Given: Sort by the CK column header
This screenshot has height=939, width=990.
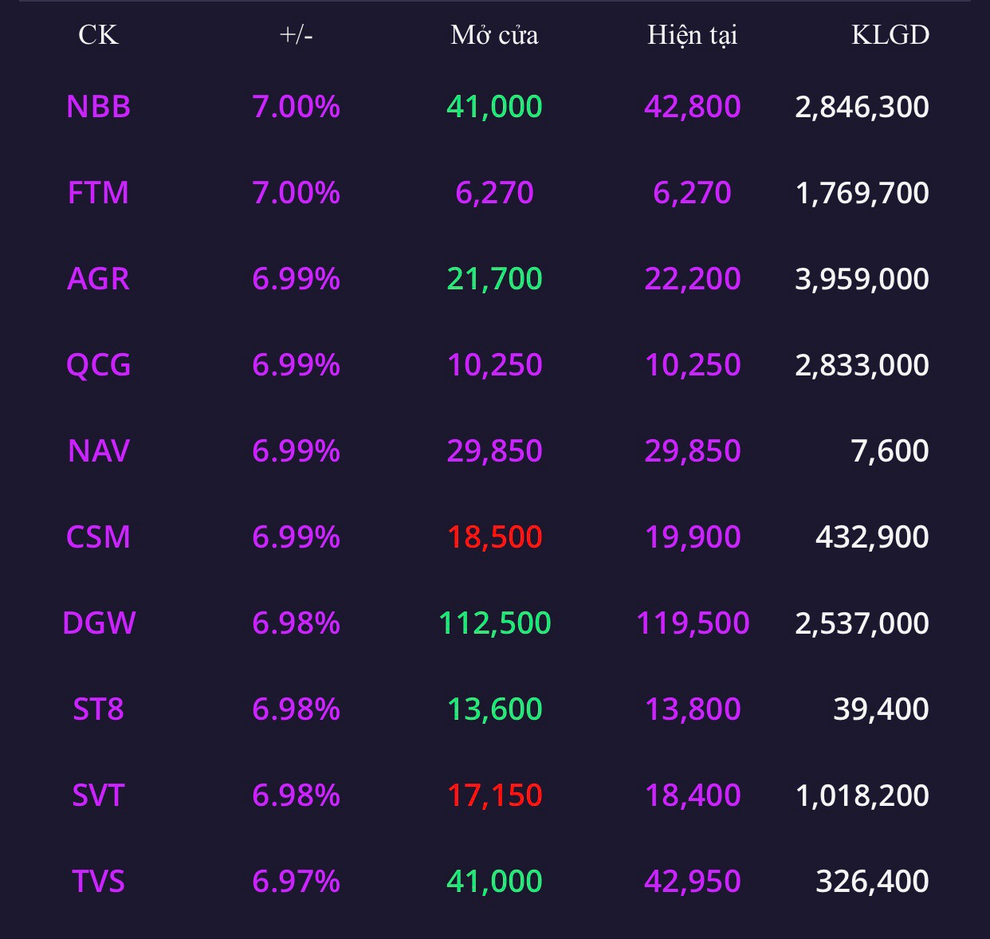Looking at the screenshot, I should (x=98, y=35).
